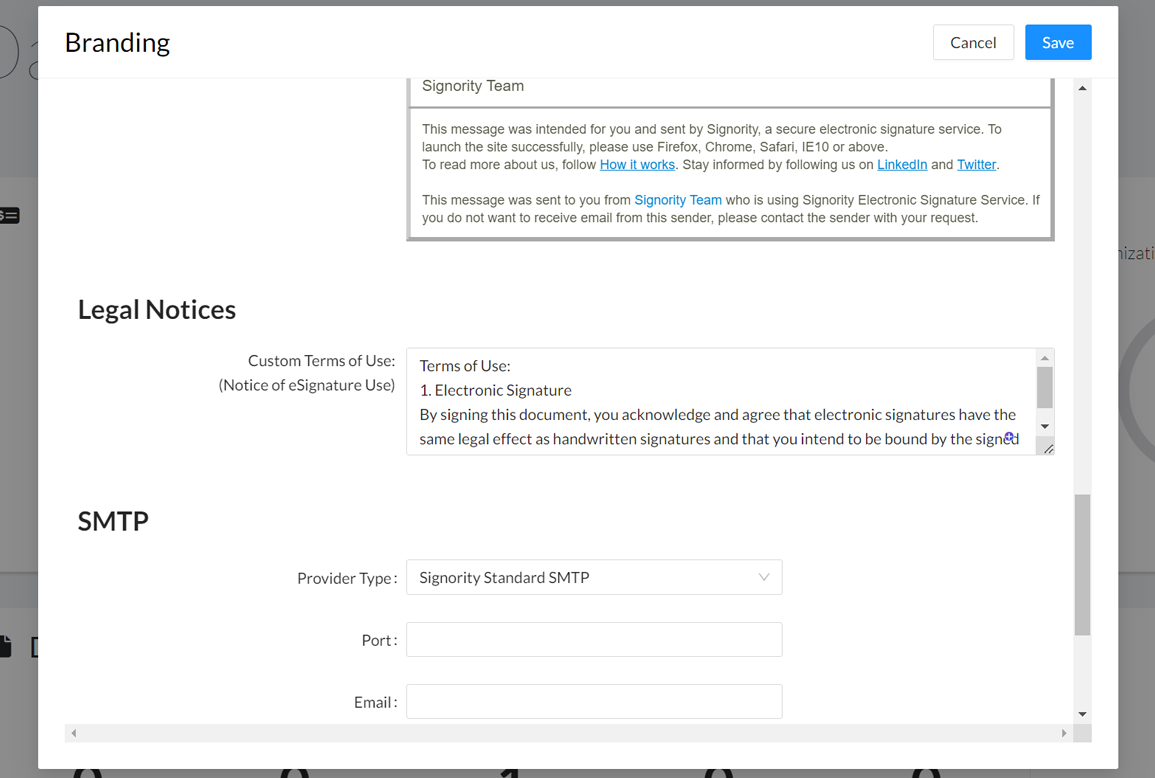
Task: Click the Port input field
Action: pyautogui.click(x=594, y=639)
